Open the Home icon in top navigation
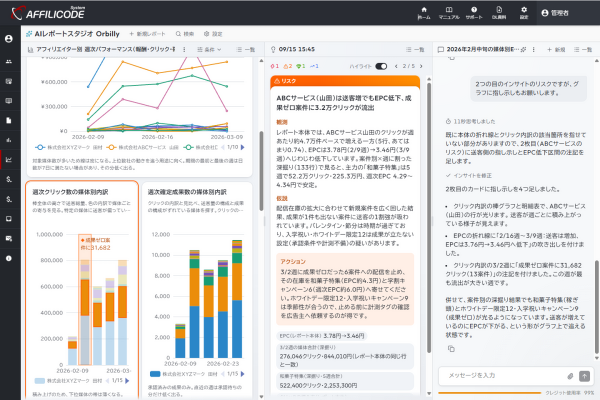This screenshot has height=400, width=600. (x=424, y=13)
